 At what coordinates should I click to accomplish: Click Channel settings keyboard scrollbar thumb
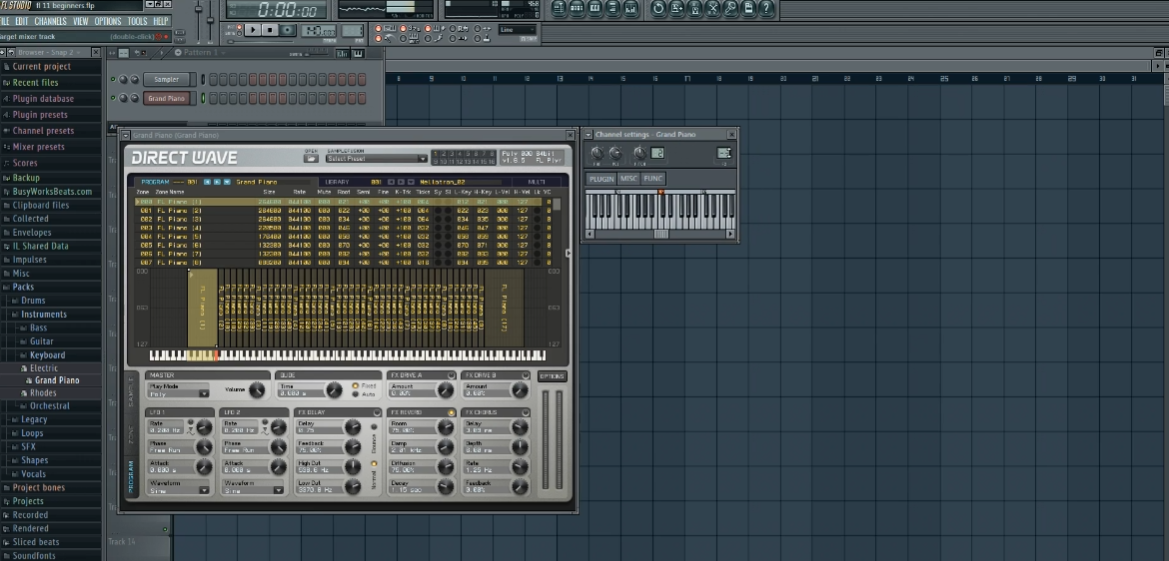tap(661, 234)
